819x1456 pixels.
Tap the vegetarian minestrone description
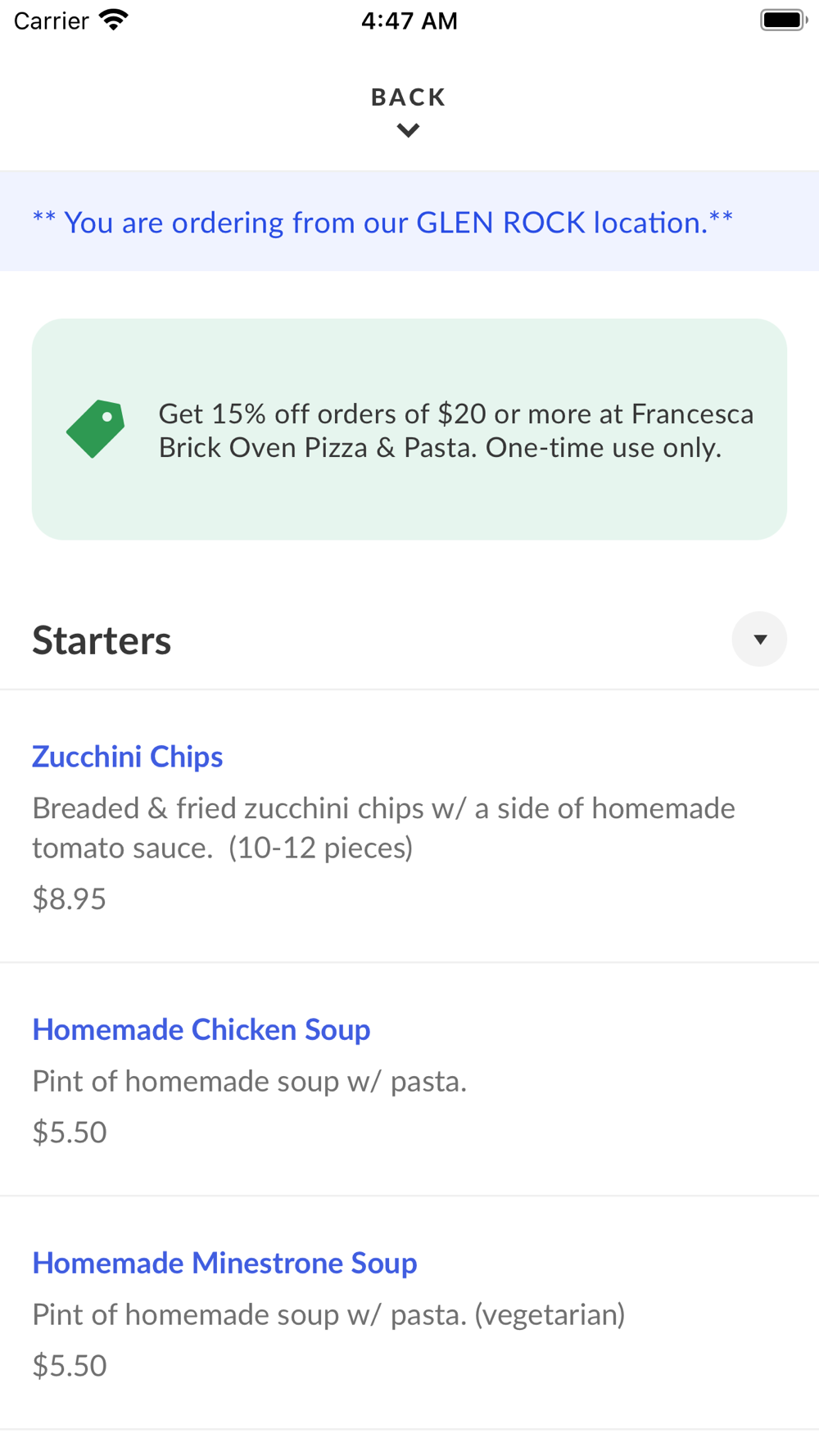(328, 1314)
